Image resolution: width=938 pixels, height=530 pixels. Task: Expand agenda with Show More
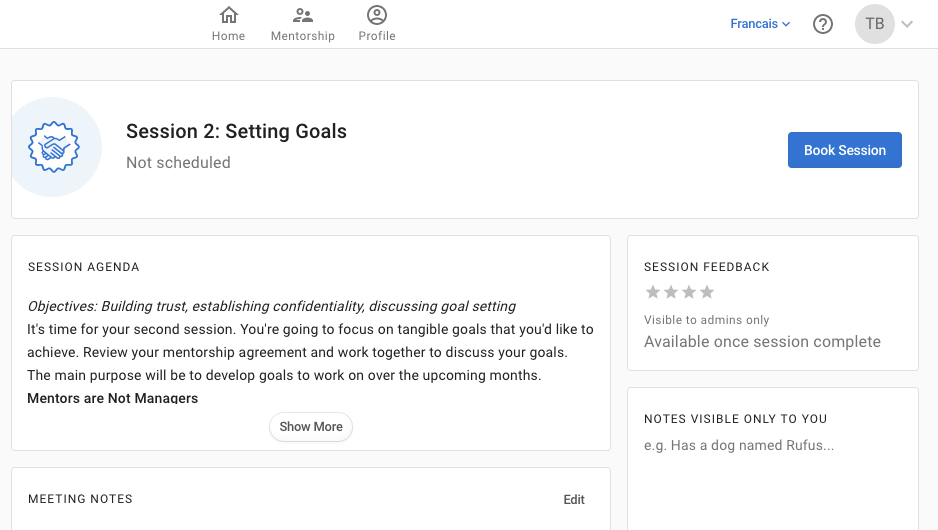coord(311,427)
